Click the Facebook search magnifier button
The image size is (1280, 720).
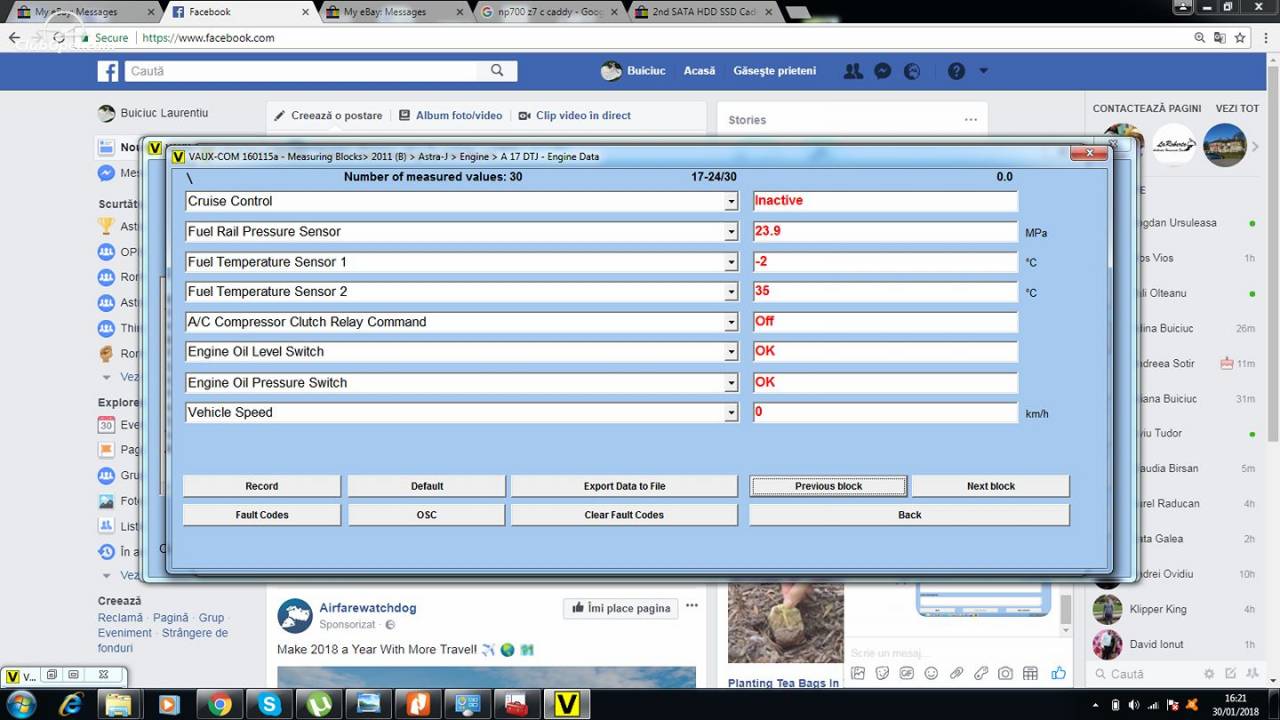click(497, 71)
